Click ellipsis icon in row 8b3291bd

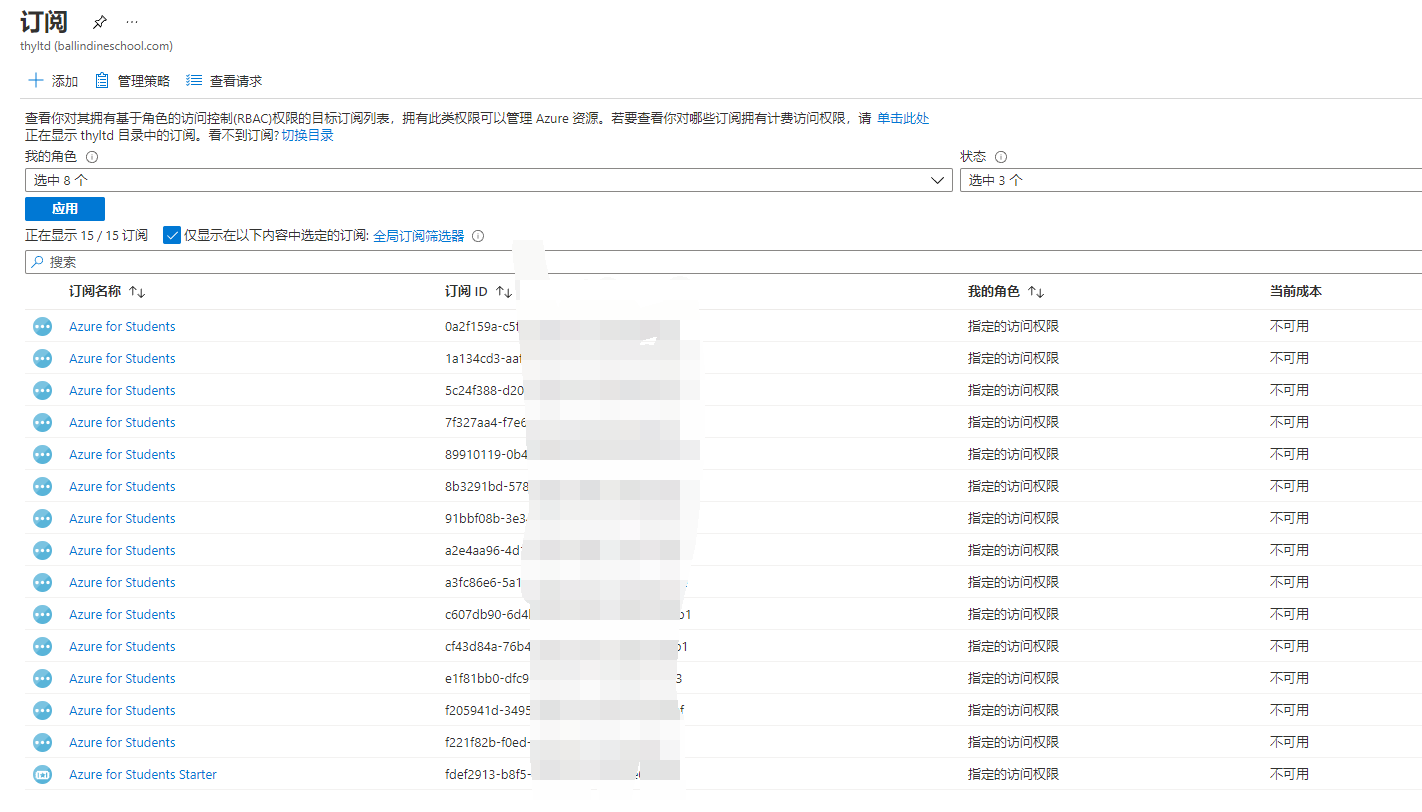tap(42, 486)
